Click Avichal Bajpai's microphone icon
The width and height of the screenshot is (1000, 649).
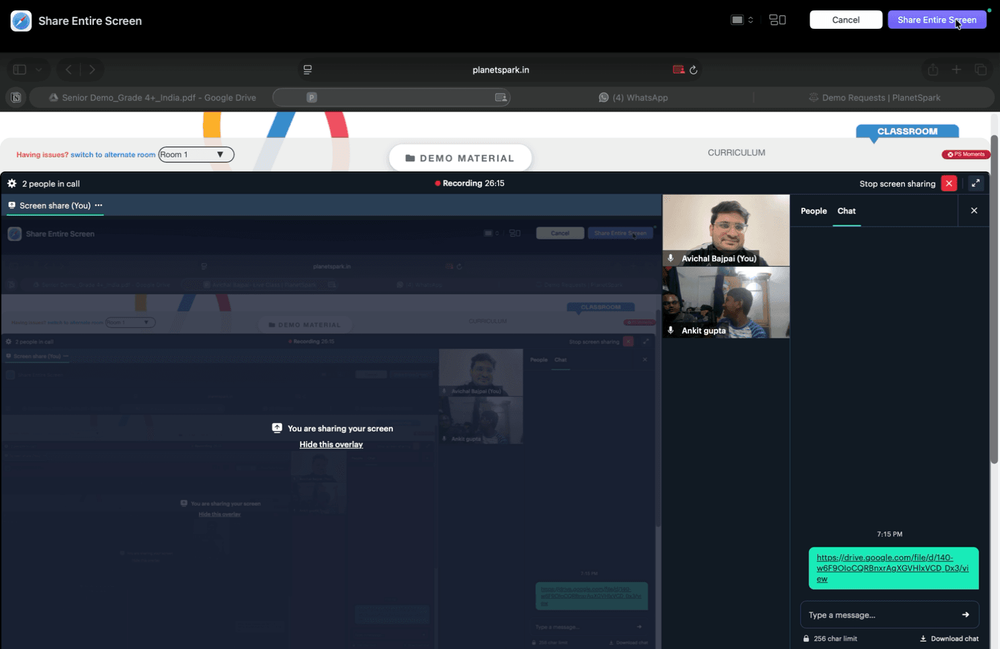[x=670, y=258]
